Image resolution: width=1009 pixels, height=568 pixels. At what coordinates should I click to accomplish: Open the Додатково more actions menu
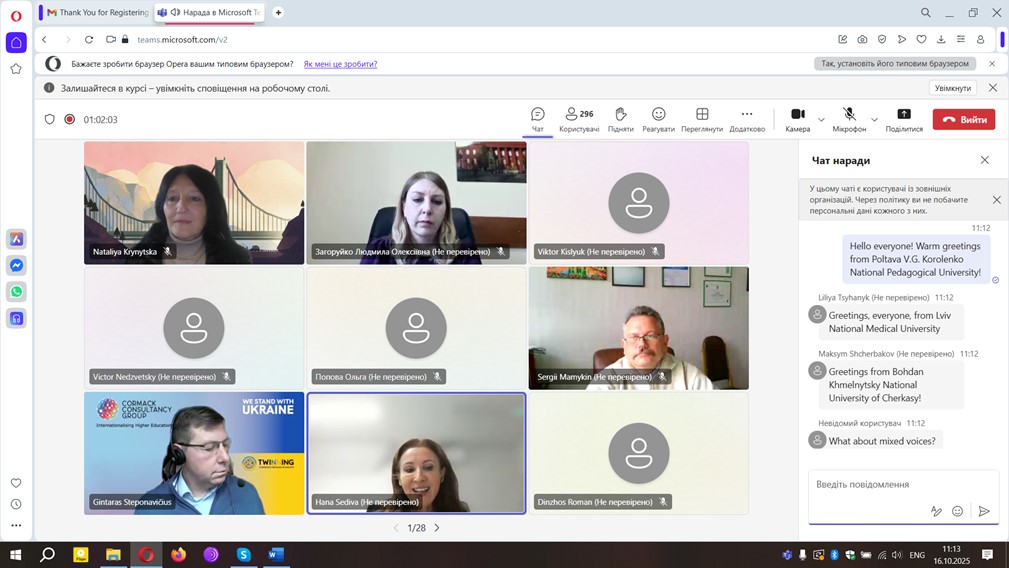pos(747,119)
